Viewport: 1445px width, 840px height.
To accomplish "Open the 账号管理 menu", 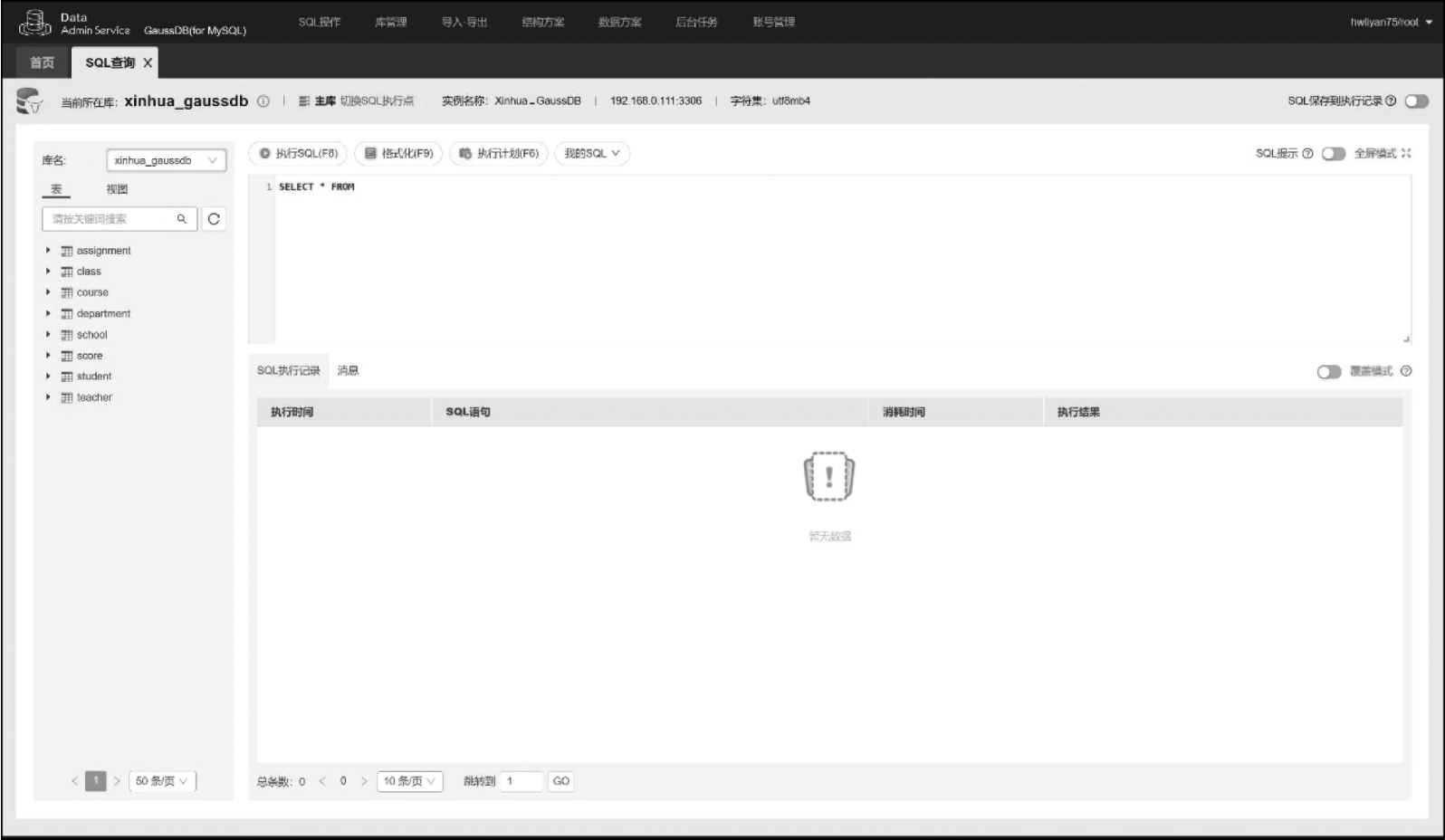I will click(774, 23).
